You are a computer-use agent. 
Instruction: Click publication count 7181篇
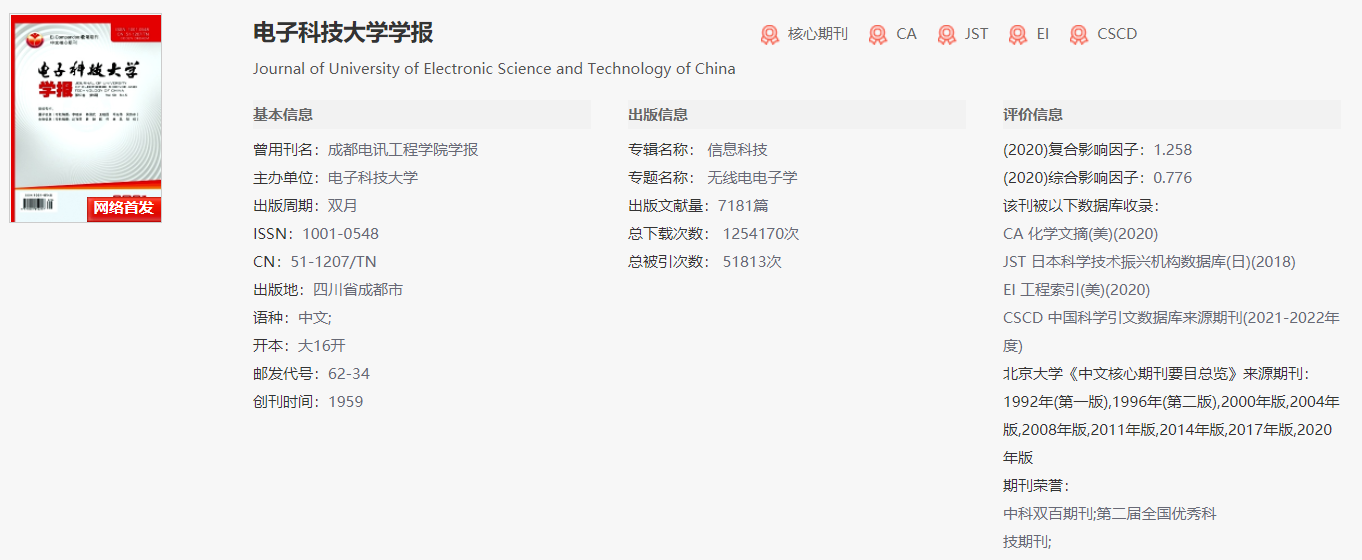743,206
